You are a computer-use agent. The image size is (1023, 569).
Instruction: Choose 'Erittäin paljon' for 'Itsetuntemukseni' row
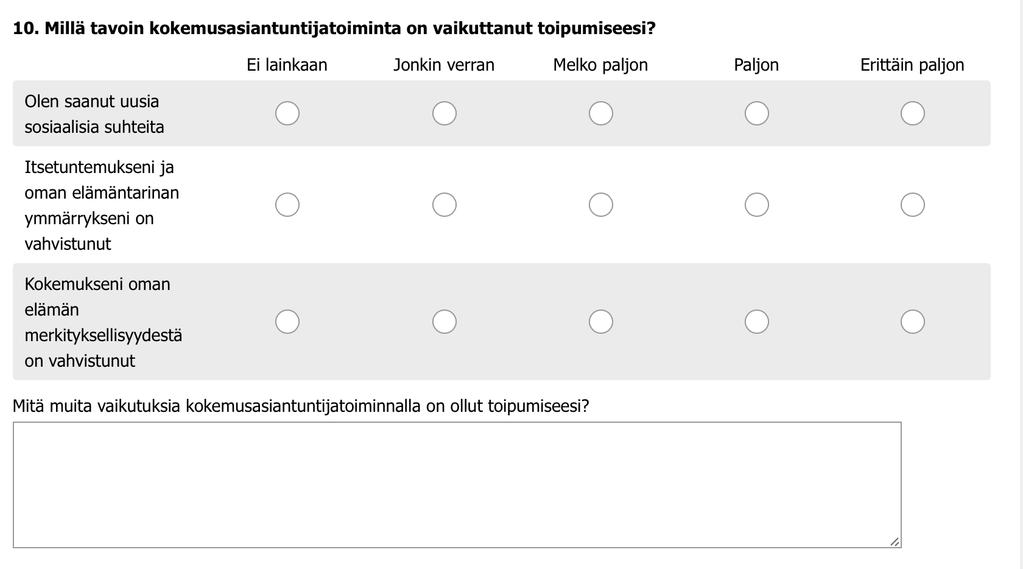click(x=913, y=205)
